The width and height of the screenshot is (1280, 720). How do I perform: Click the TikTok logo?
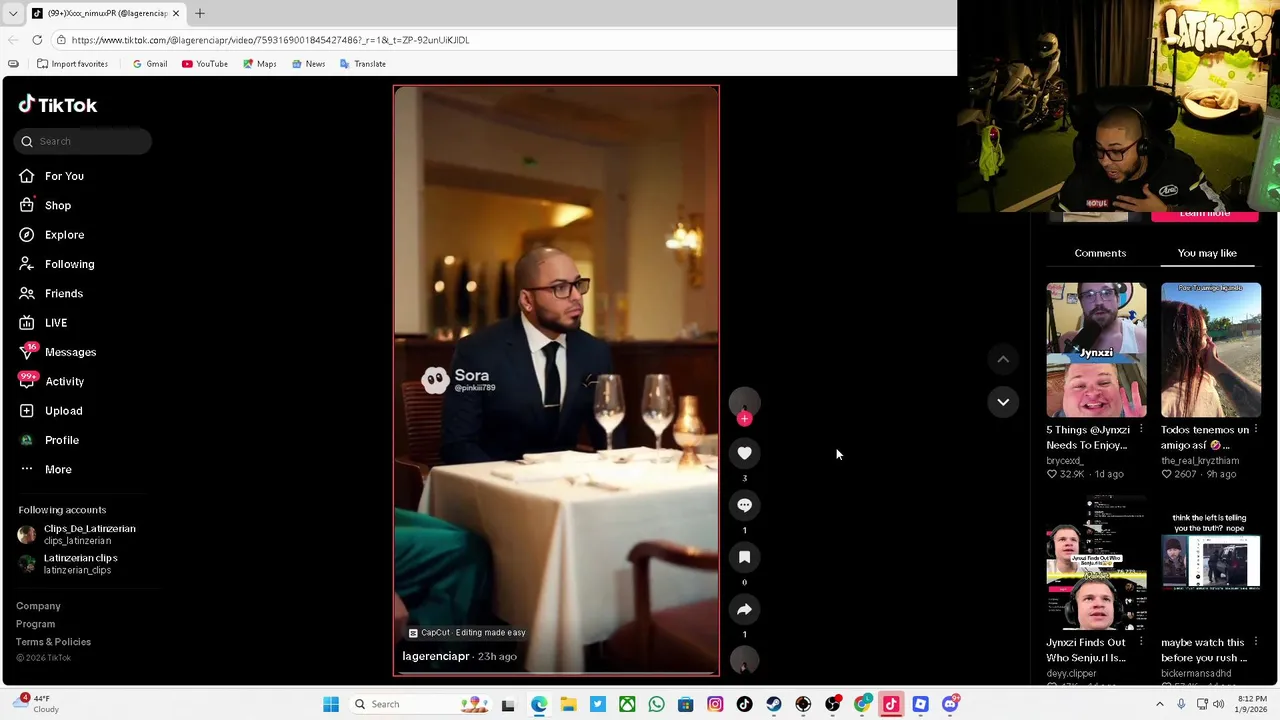point(57,105)
